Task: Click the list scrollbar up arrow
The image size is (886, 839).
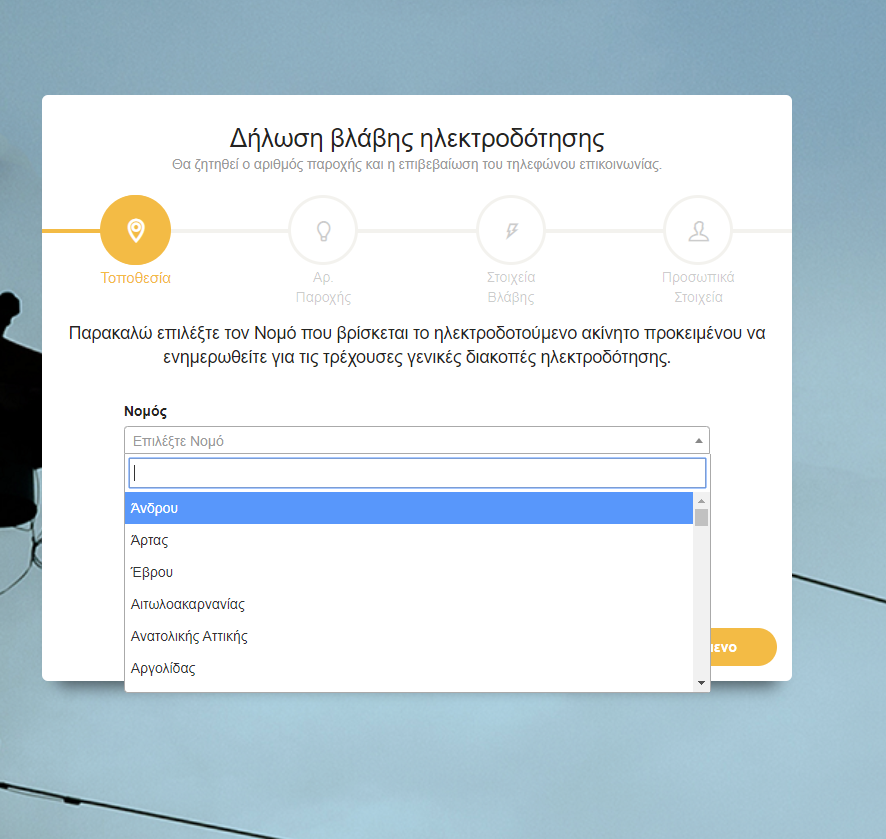Action: (701, 500)
